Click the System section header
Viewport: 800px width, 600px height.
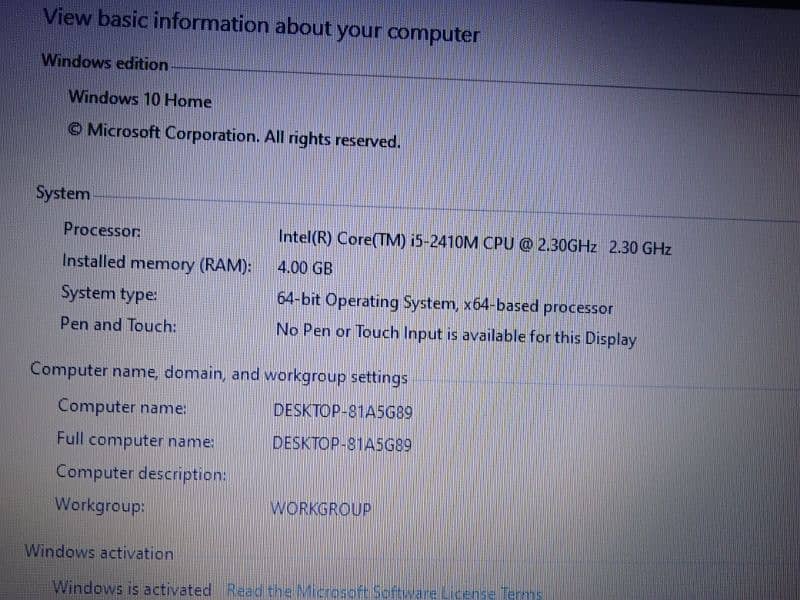click(x=62, y=193)
